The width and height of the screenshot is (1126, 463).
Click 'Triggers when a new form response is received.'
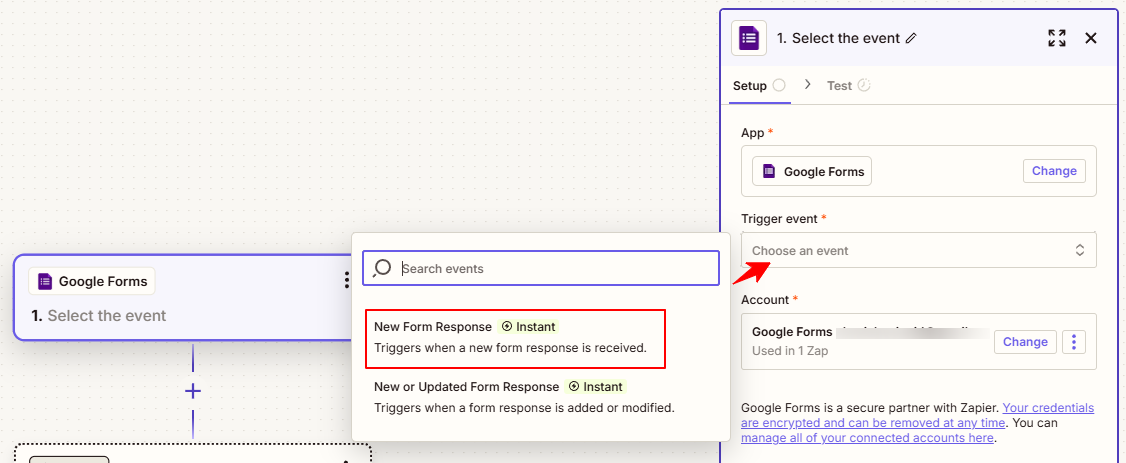[x=511, y=347]
